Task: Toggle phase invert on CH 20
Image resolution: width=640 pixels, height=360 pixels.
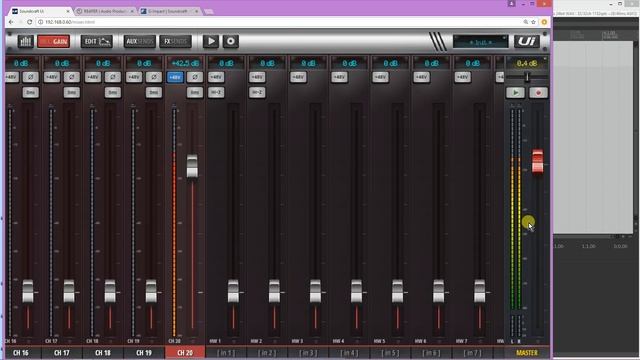Action: (195, 77)
